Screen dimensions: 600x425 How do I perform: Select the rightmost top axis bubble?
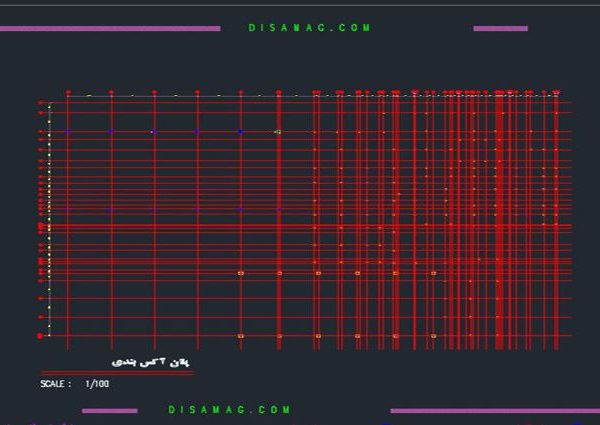[556, 93]
